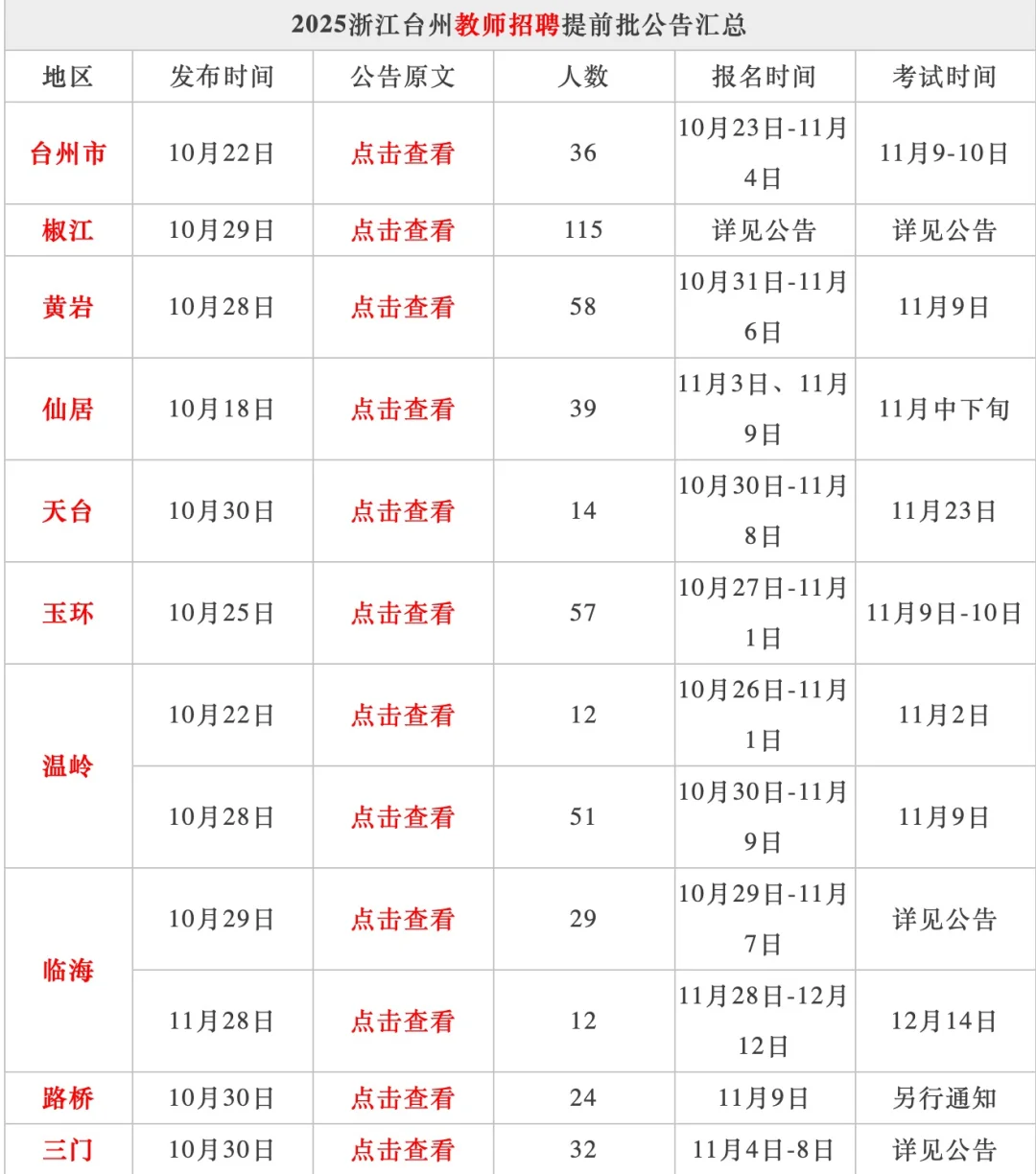Screen dimensions: 1036x1174
Task: Select the 115 人数 cell for 椒江
Action: click(x=583, y=230)
